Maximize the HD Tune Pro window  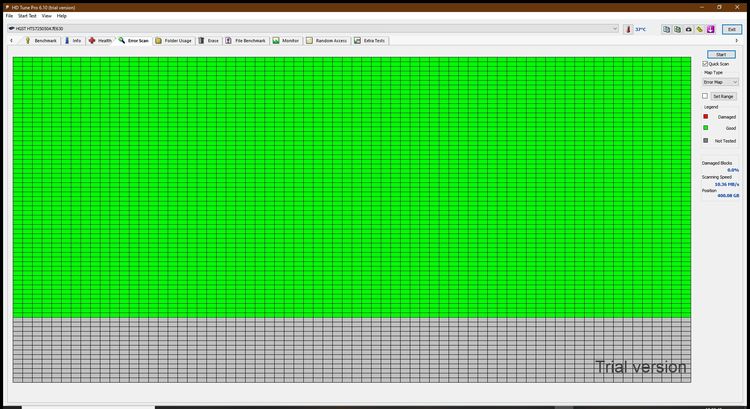[x=719, y=7]
